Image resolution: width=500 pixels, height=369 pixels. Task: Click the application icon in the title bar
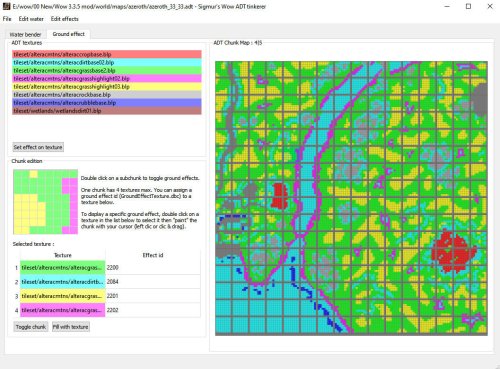[6, 6]
